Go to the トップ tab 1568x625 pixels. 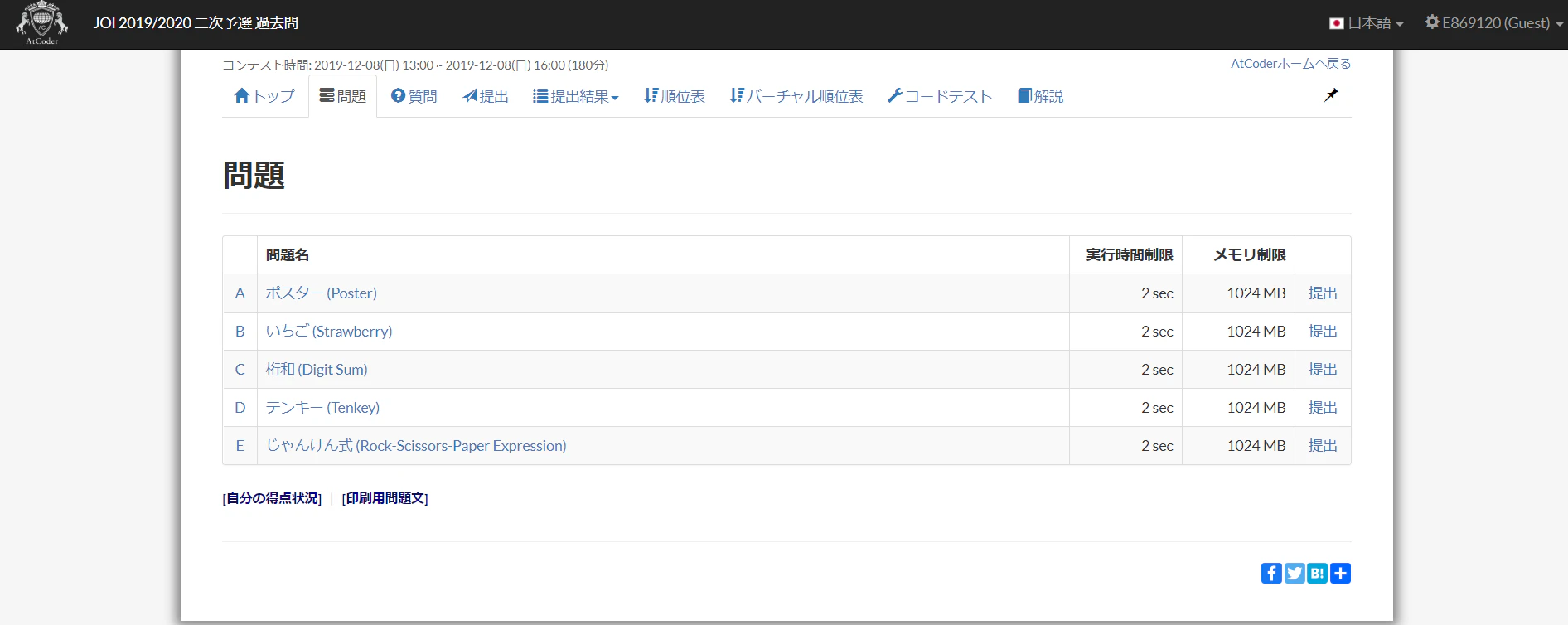264,96
